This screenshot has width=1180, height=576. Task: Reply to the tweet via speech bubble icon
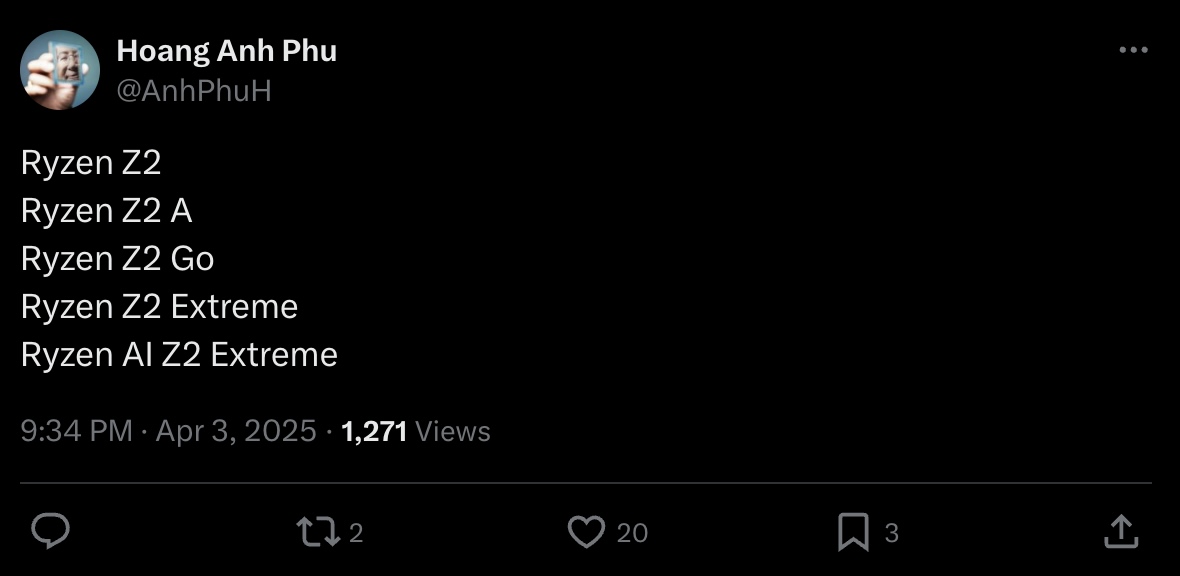click(50, 532)
